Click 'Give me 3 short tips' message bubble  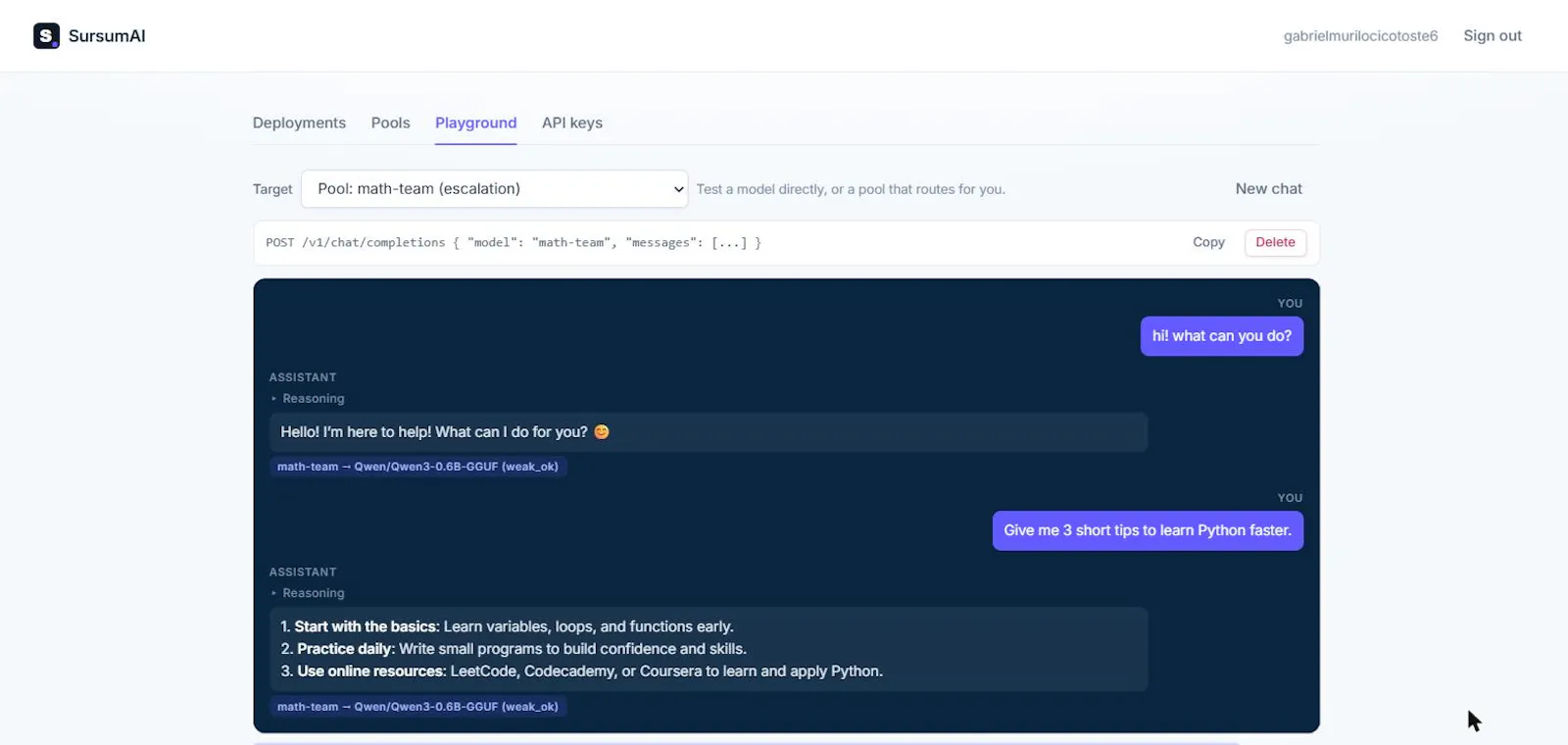coord(1148,530)
